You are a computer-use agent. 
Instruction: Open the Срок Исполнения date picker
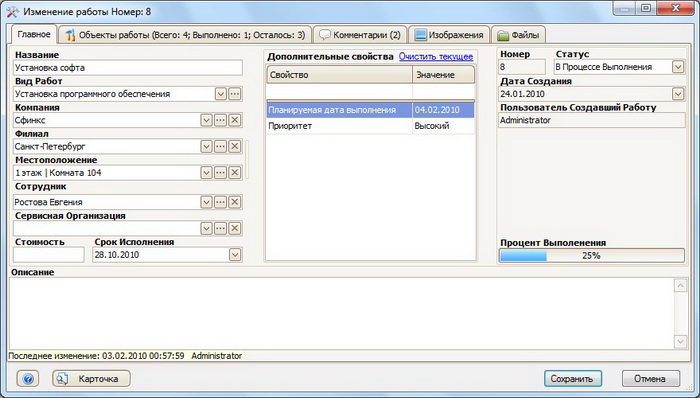(x=235, y=255)
